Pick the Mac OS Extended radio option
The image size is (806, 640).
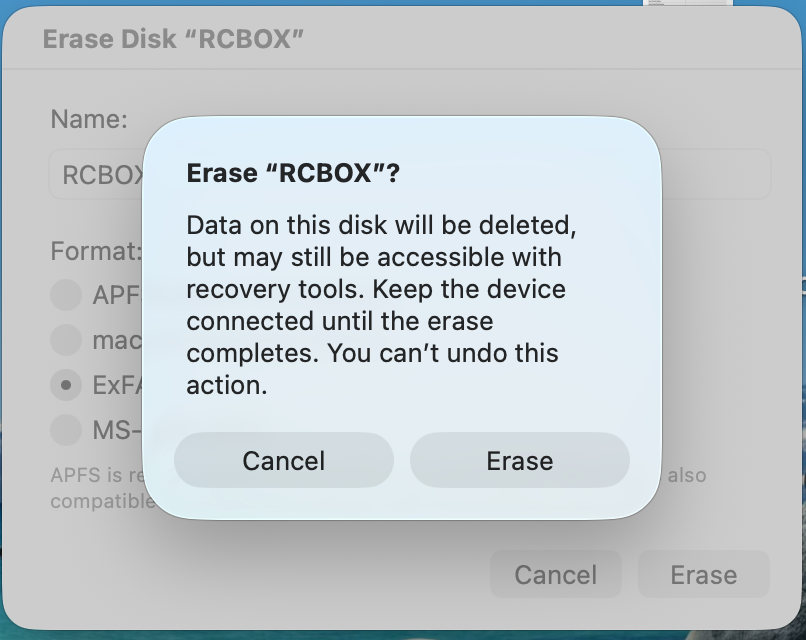pos(66,340)
